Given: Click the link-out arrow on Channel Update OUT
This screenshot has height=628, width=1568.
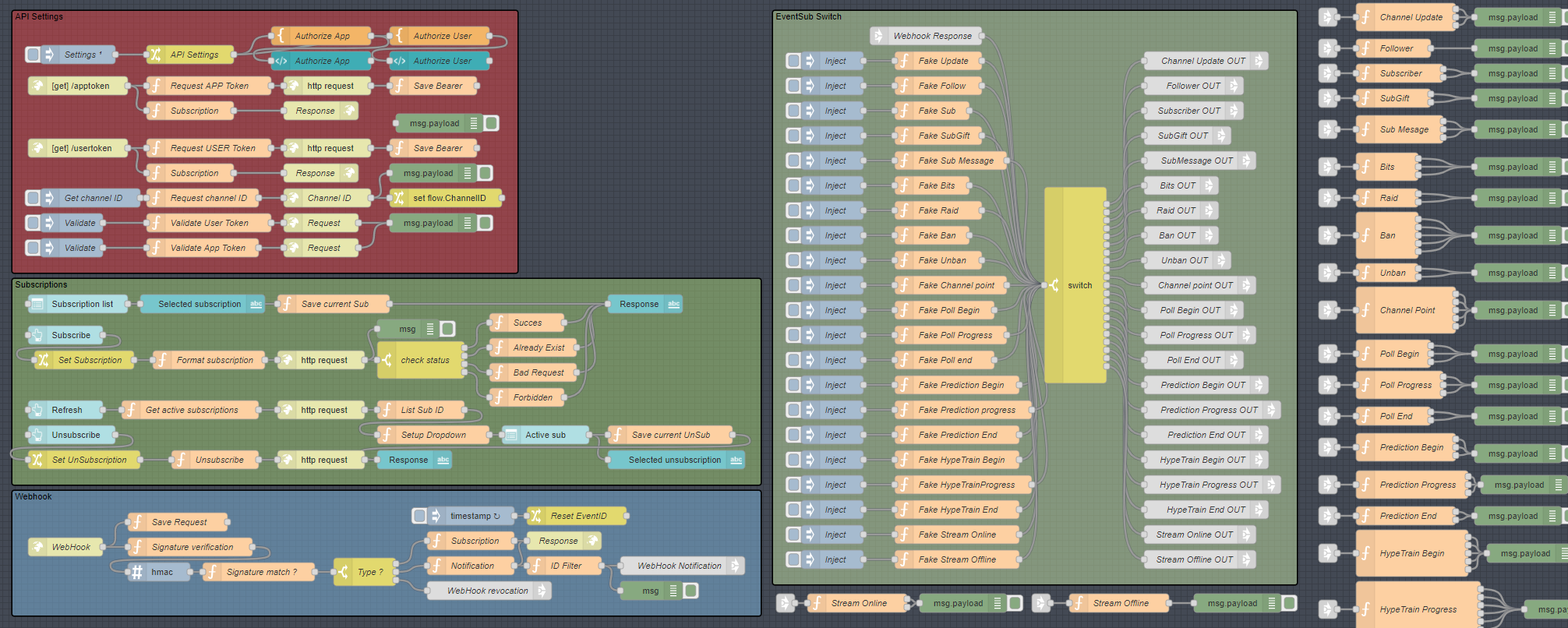Looking at the screenshot, I should pyautogui.click(x=1259, y=61).
